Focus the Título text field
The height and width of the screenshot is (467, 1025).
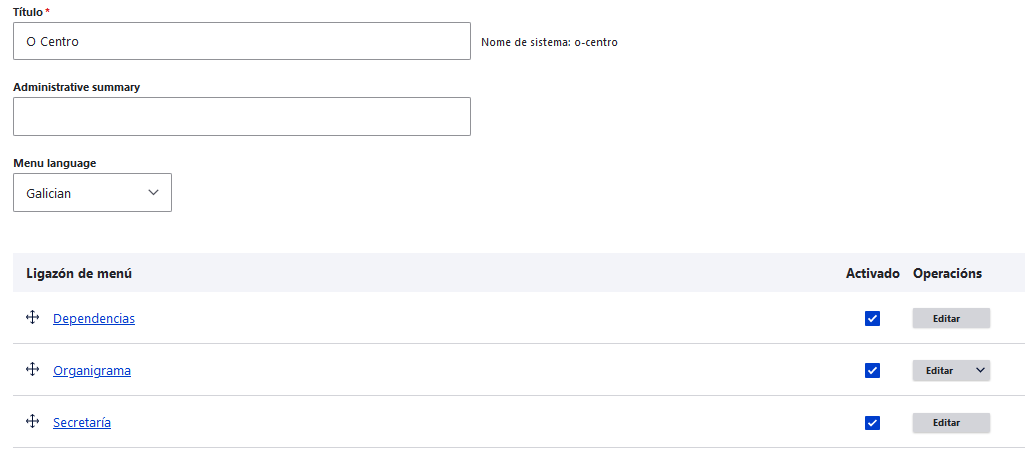pos(241,42)
